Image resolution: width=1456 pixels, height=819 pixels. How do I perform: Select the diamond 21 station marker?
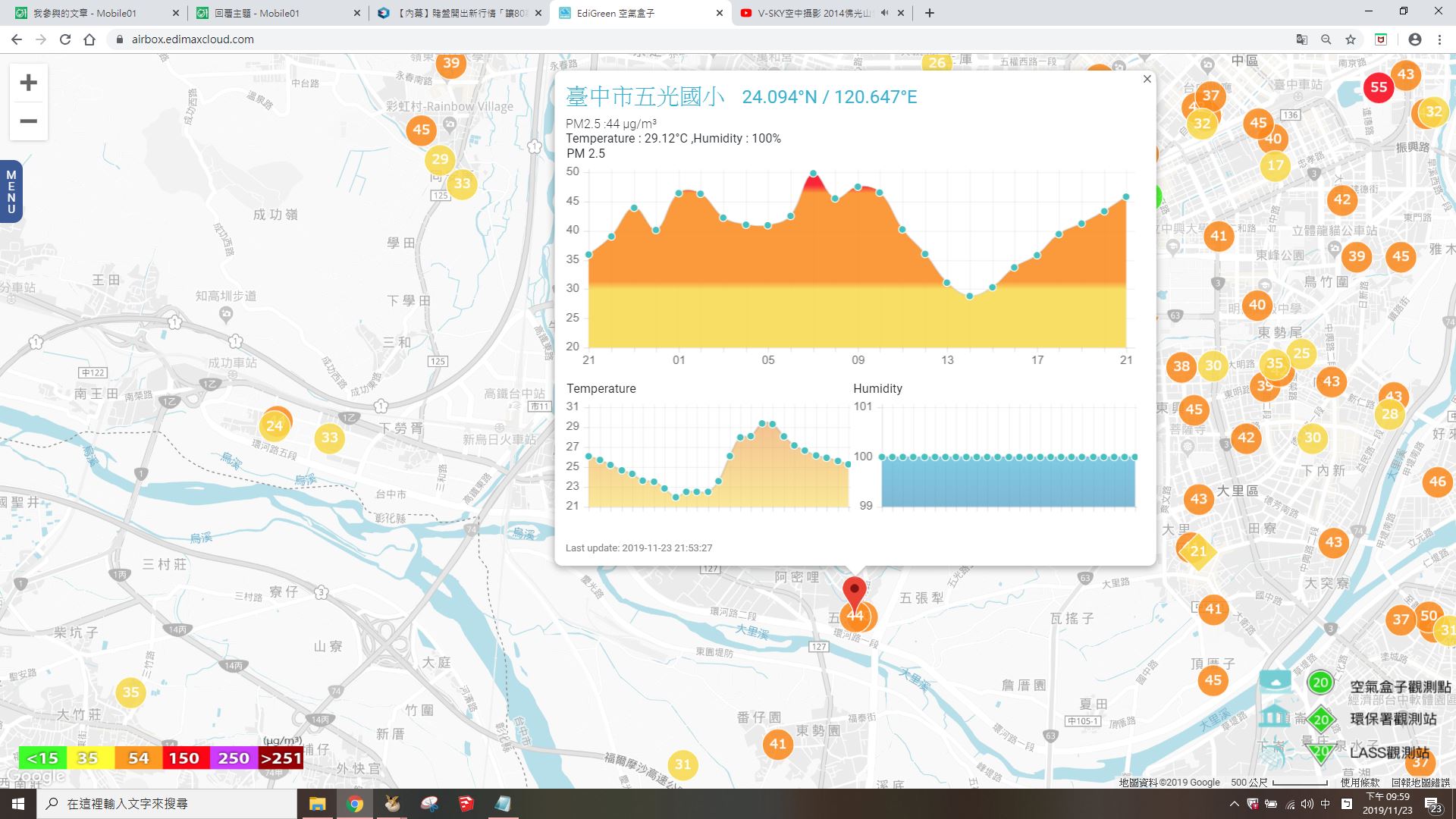(1198, 551)
